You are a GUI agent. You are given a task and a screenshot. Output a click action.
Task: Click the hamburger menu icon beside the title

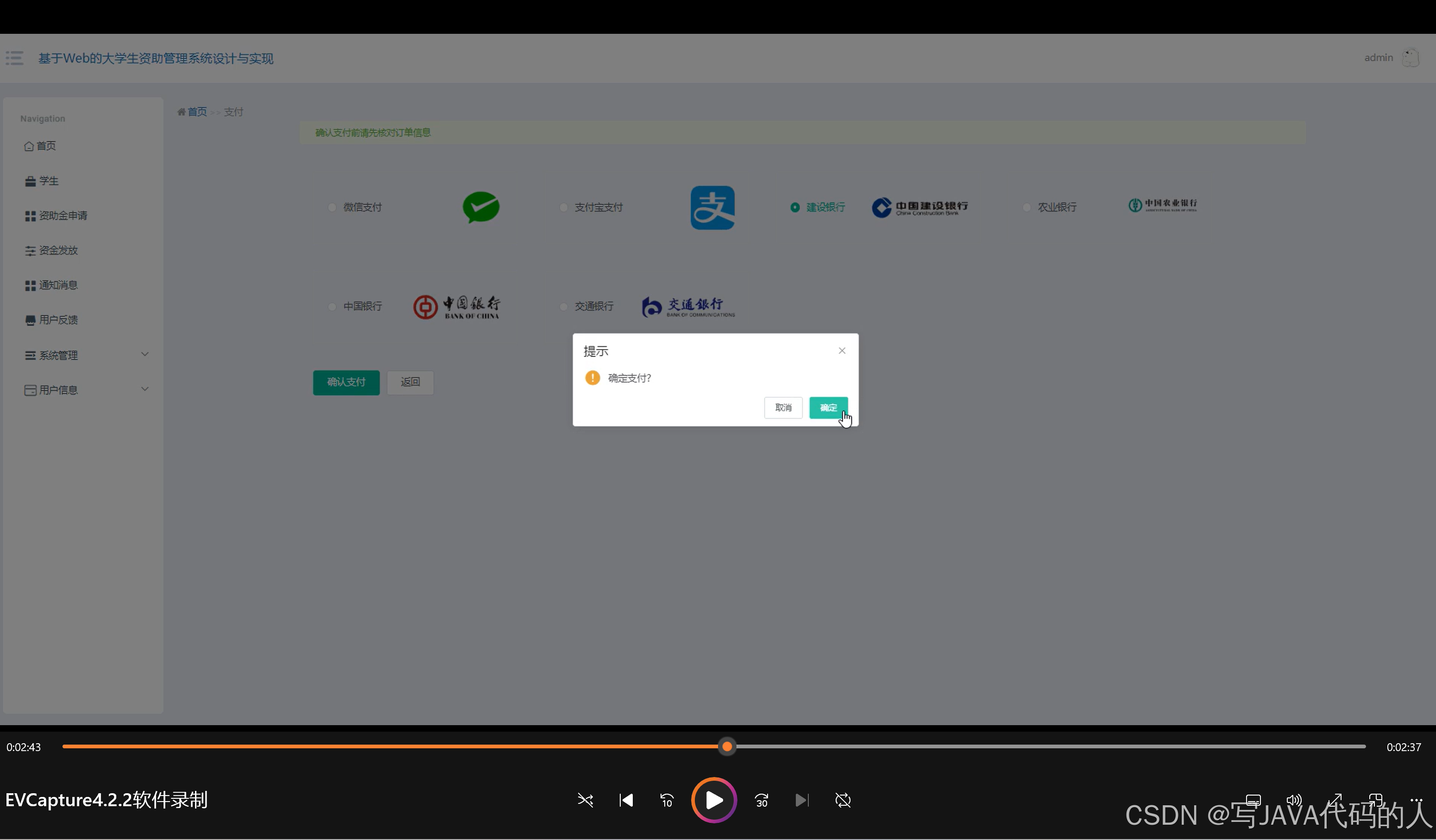(x=14, y=58)
